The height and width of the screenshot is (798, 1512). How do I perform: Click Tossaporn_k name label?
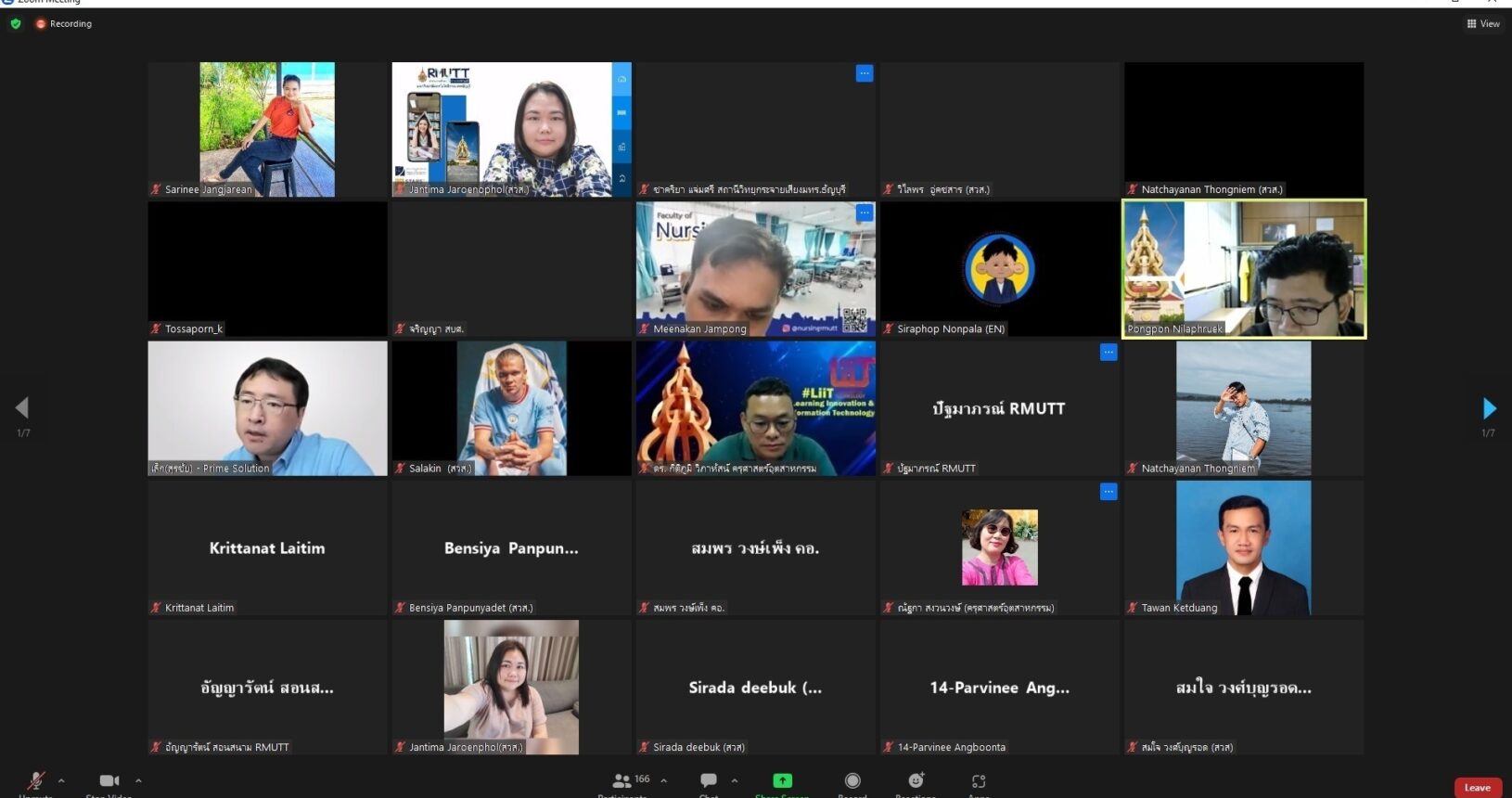(x=194, y=328)
